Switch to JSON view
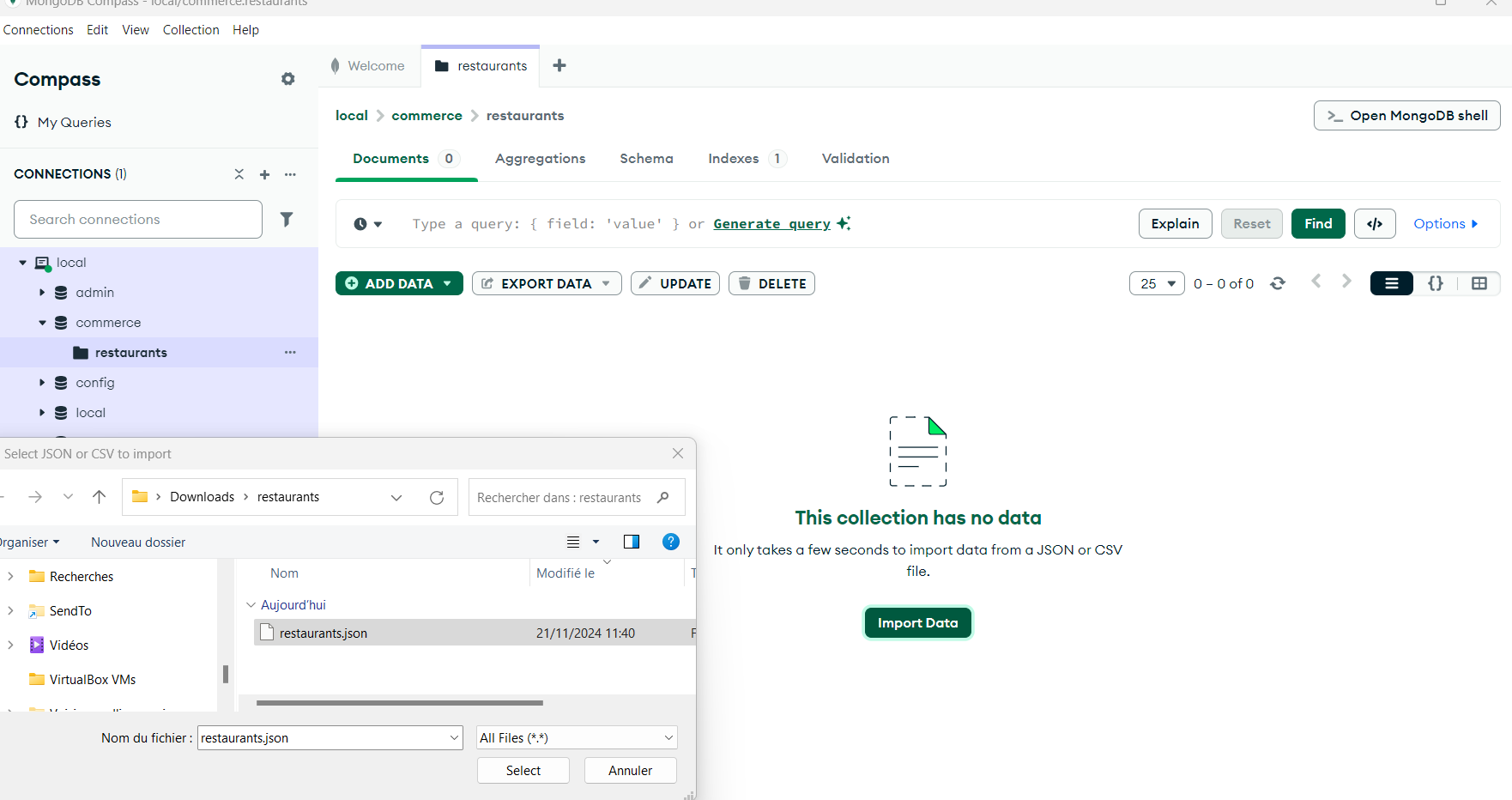This screenshot has width=1512, height=800. point(1436,283)
